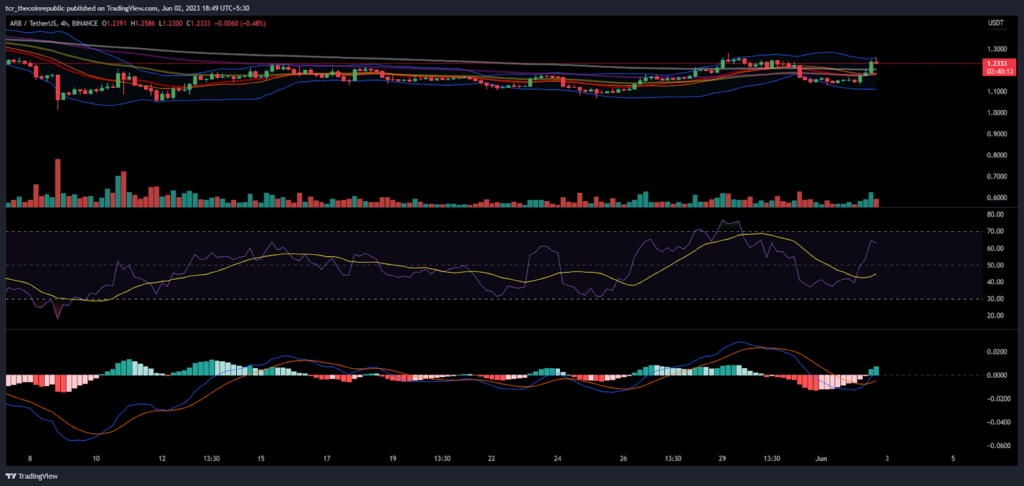Click the 40.00 RSI axis label
This screenshot has width=1024, height=486.
(995, 282)
